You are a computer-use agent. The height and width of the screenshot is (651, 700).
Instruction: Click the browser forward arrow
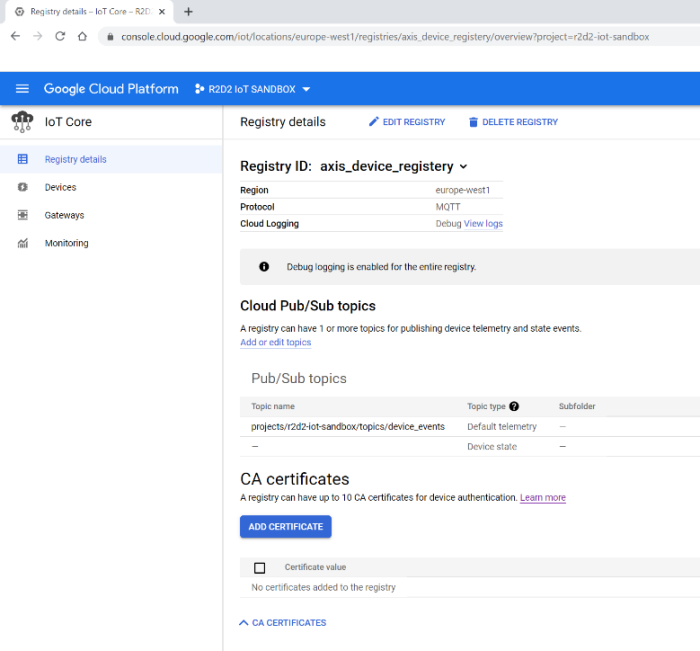click(38, 36)
